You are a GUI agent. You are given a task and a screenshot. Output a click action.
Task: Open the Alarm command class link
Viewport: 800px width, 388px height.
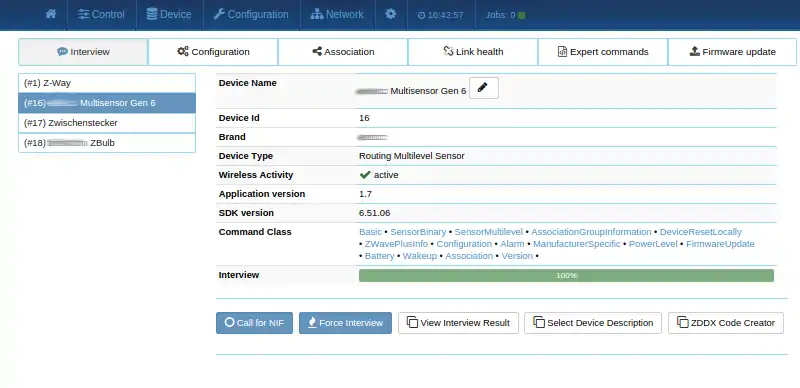[x=512, y=244]
